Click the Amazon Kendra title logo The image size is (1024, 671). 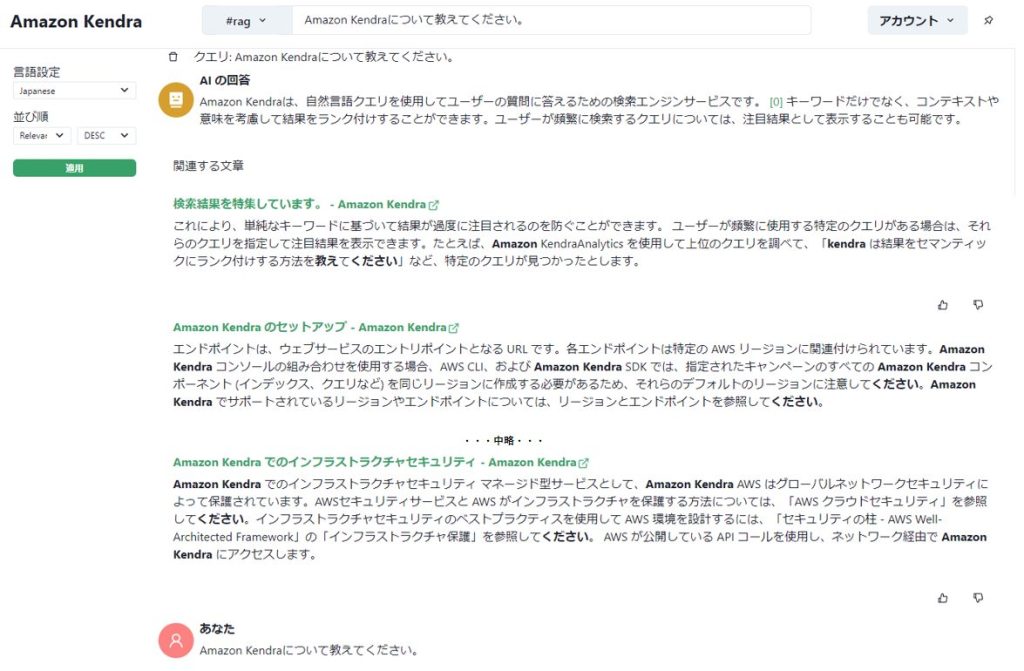click(76, 21)
